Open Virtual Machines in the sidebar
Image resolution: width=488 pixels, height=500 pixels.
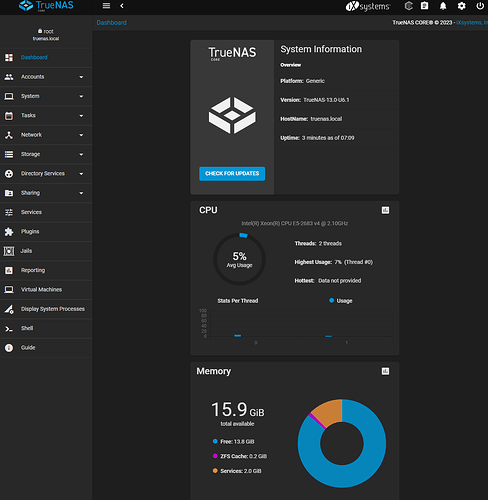(46, 290)
